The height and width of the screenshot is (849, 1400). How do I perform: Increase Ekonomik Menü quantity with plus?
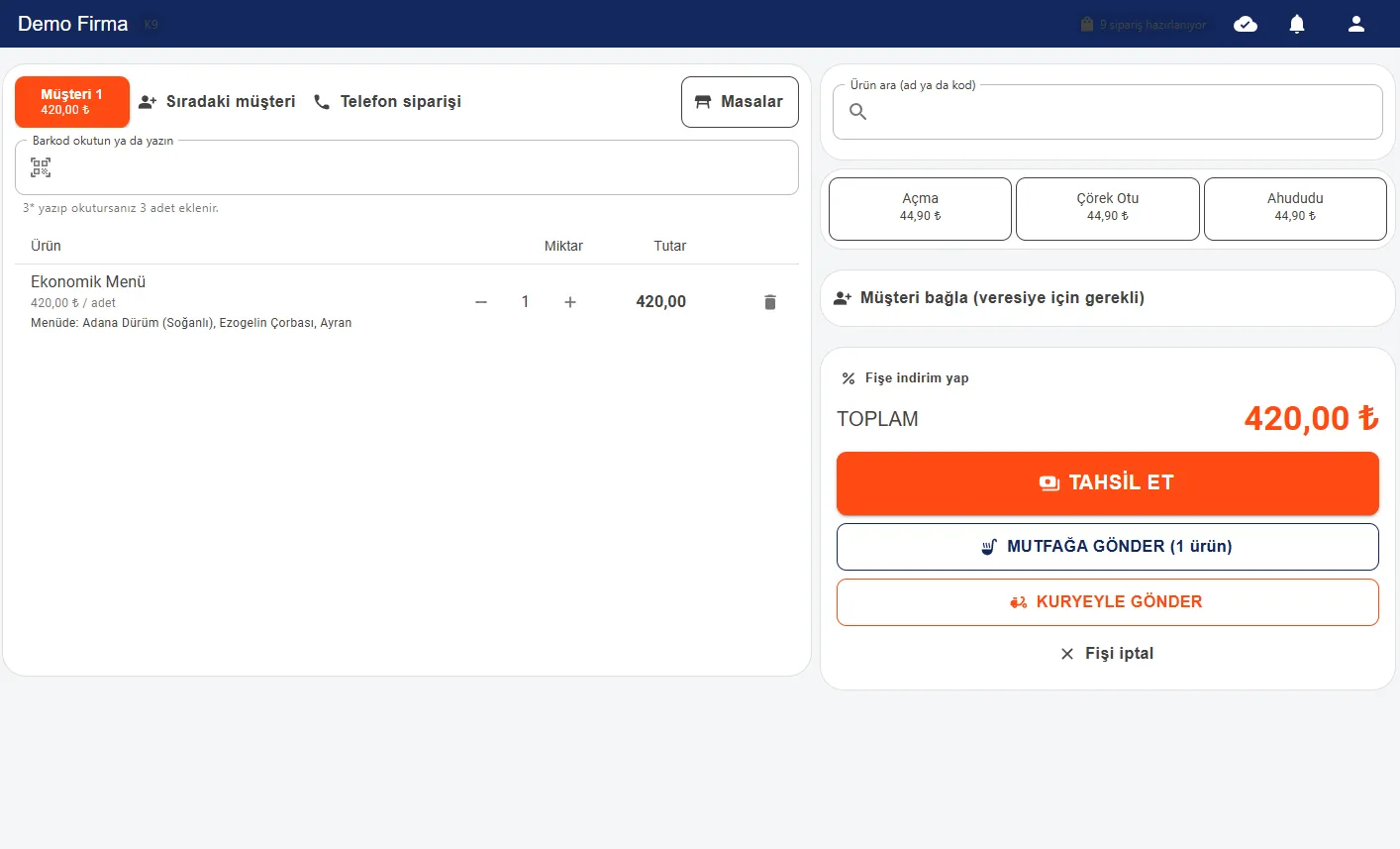pyautogui.click(x=570, y=302)
